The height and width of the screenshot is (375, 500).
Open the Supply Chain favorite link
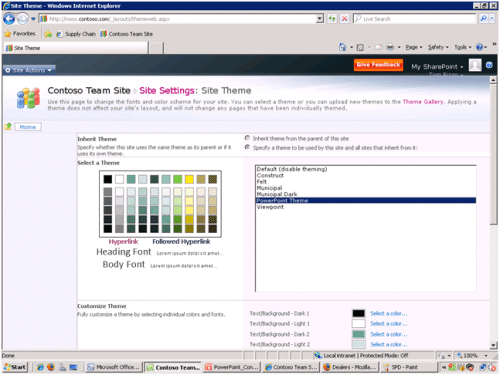point(76,34)
